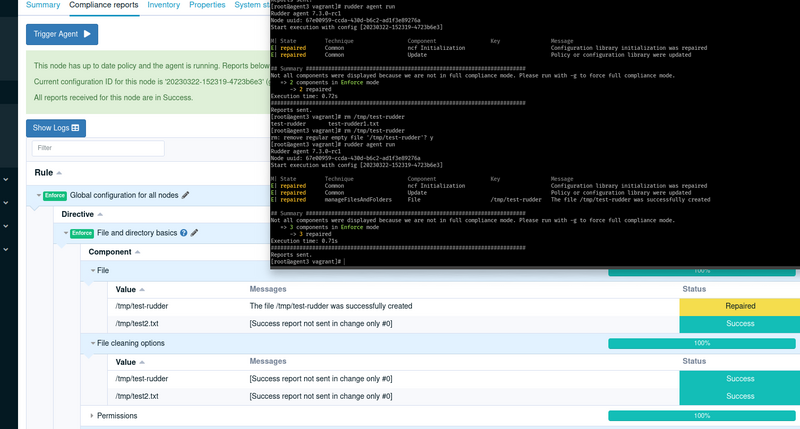This screenshot has width=800, height=429.
Task: Click Permissions 100% compliance bar
Action: 702,416
